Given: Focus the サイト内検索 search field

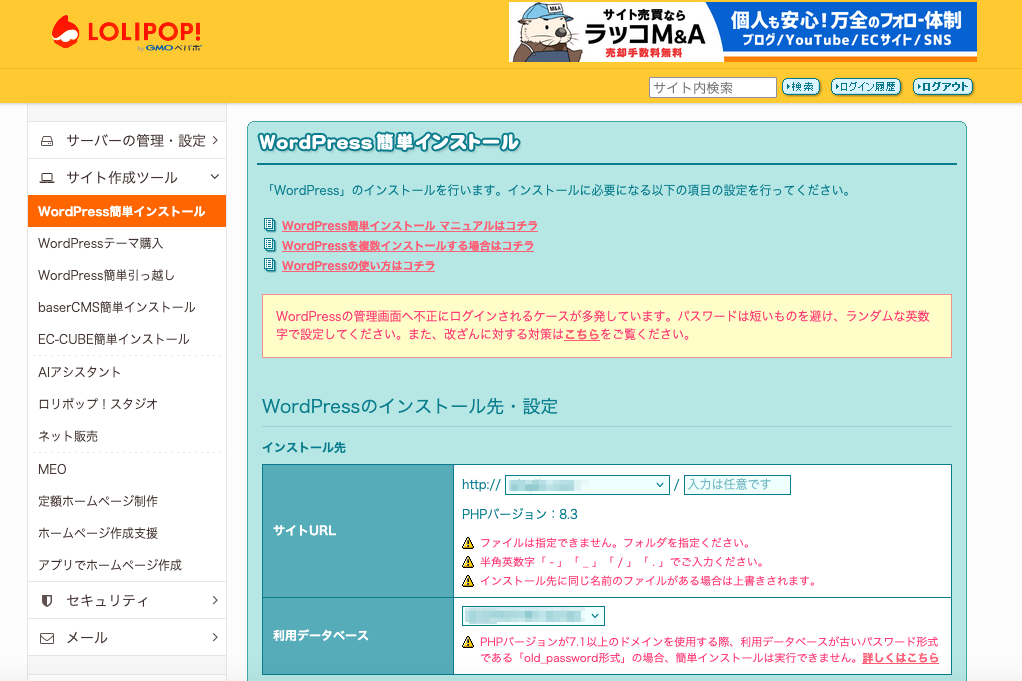Looking at the screenshot, I should pos(712,87).
